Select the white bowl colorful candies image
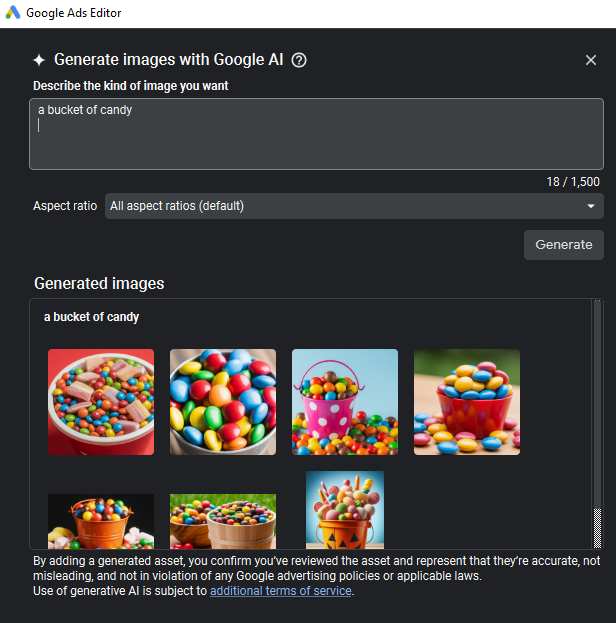The image size is (616, 623). [x=223, y=402]
